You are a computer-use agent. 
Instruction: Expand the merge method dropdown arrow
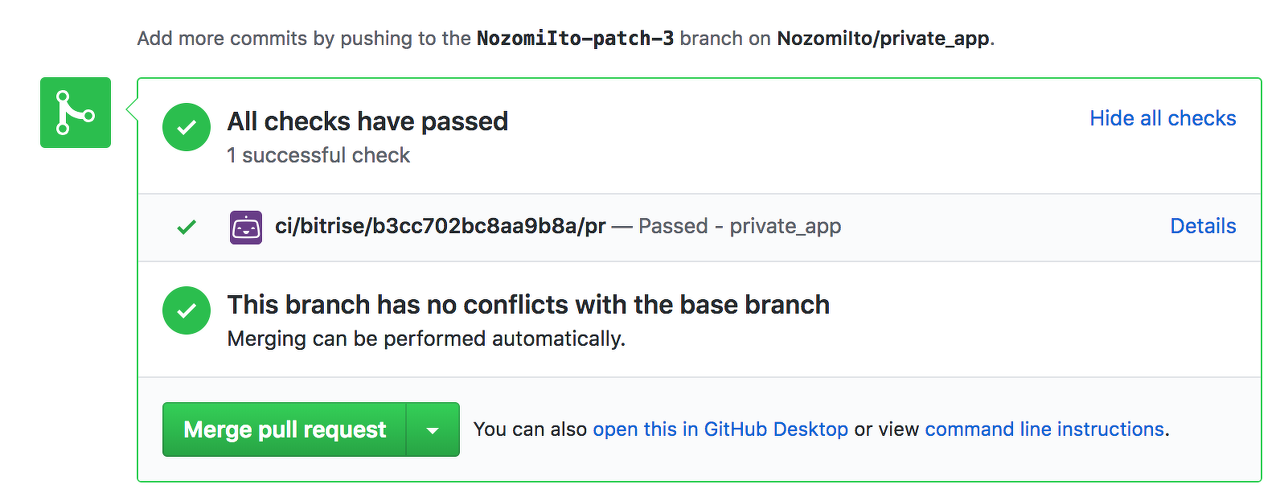click(433, 429)
